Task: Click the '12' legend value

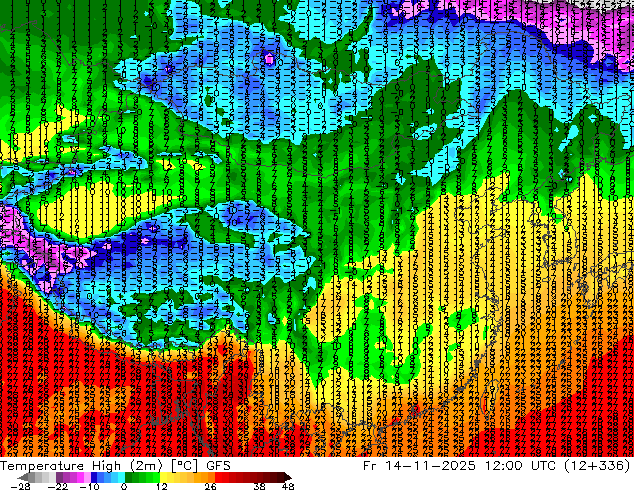Action: pos(162,486)
